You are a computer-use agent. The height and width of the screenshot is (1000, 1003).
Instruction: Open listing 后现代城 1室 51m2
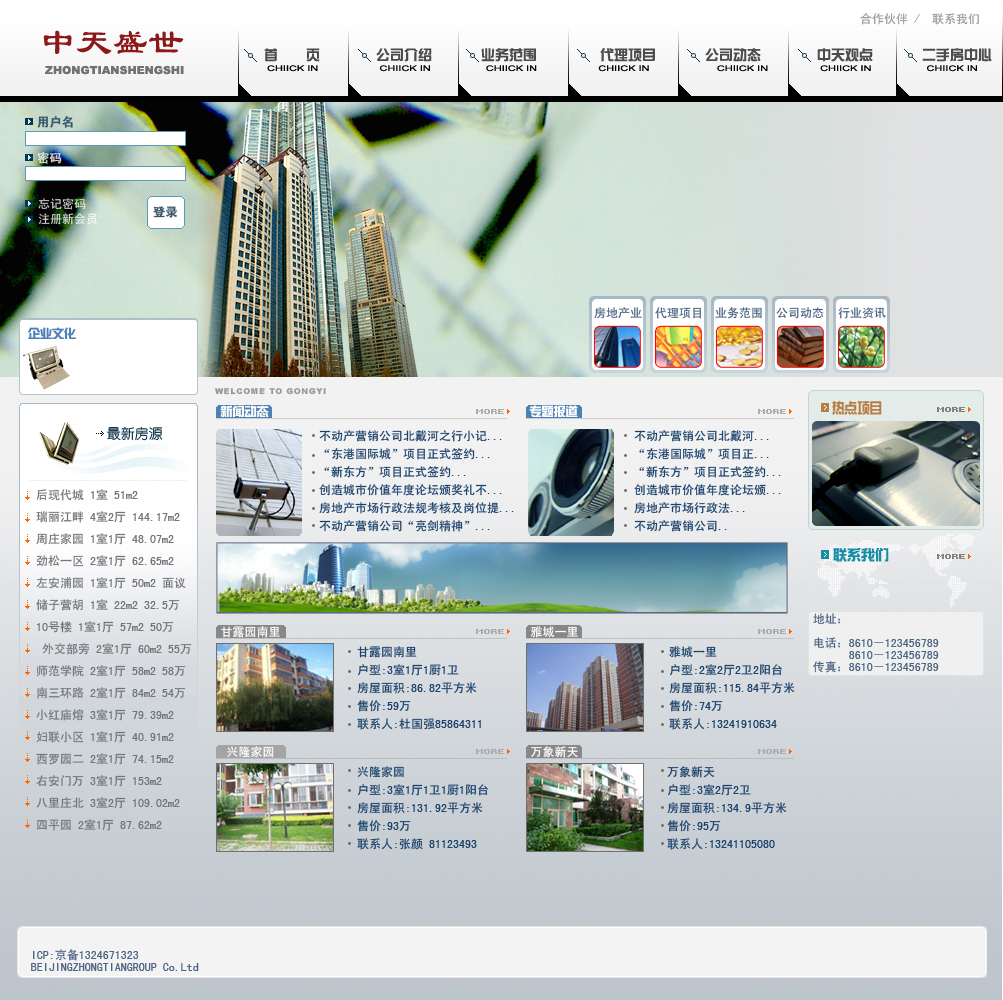(87, 495)
